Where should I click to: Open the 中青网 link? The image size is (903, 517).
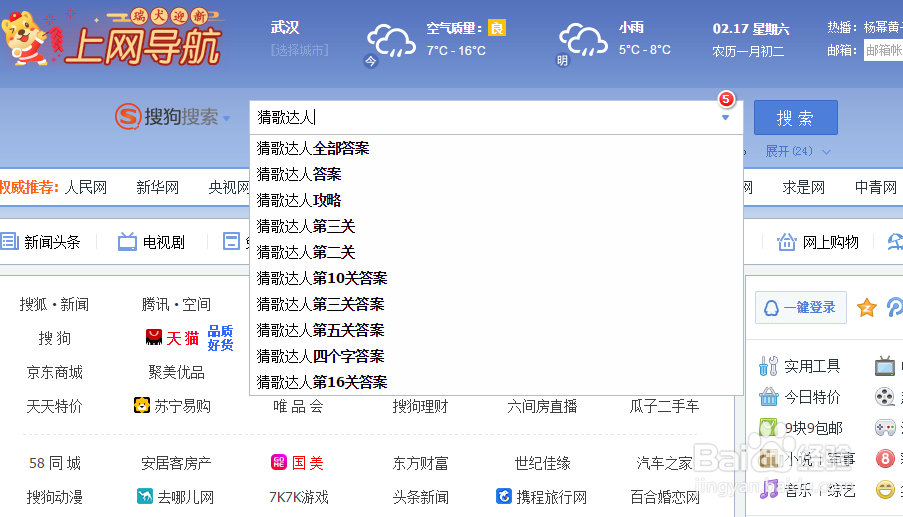pyautogui.click(x=876, y=187)
